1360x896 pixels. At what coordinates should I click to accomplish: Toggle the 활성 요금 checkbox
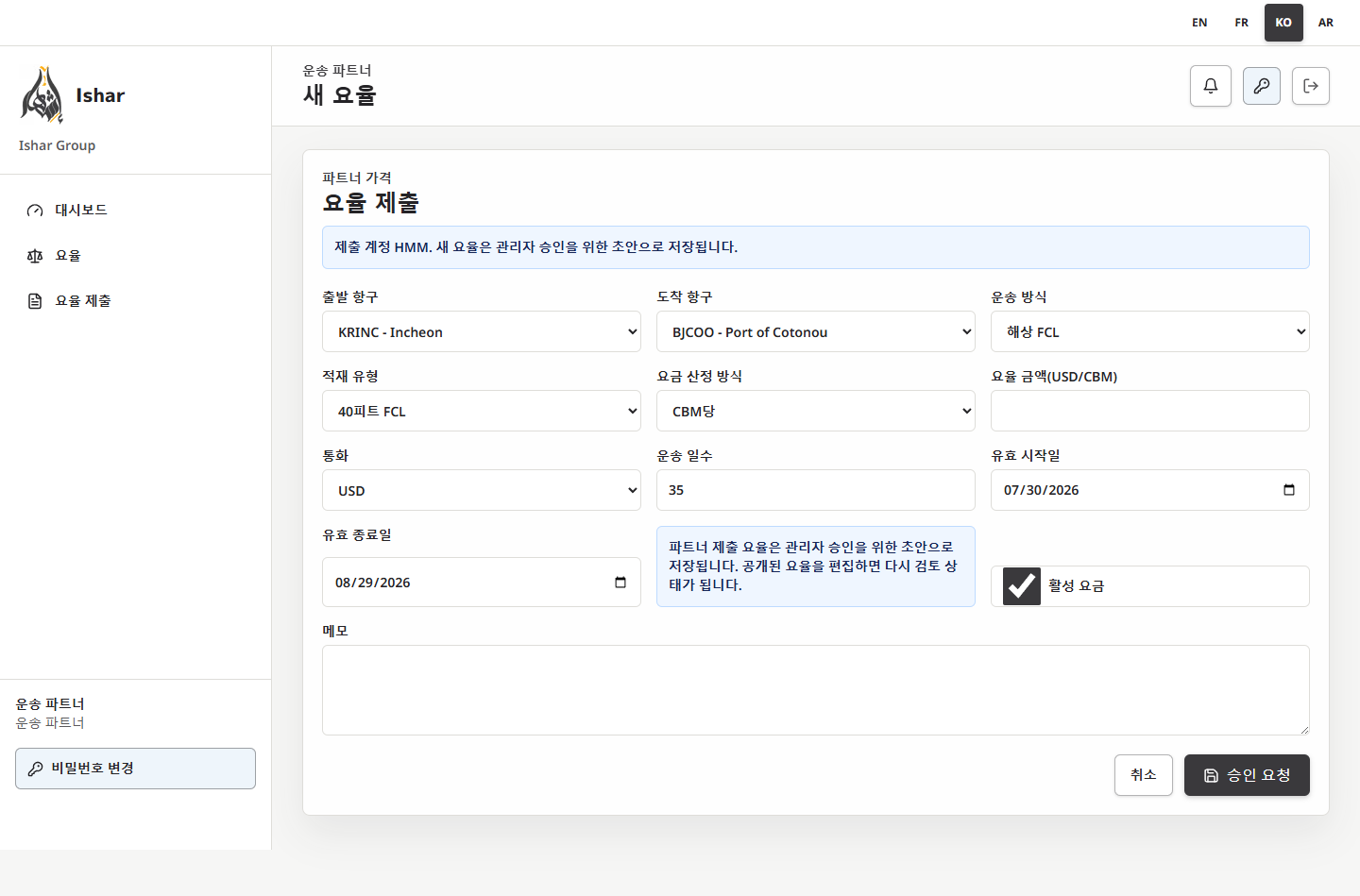(1022, 586)
